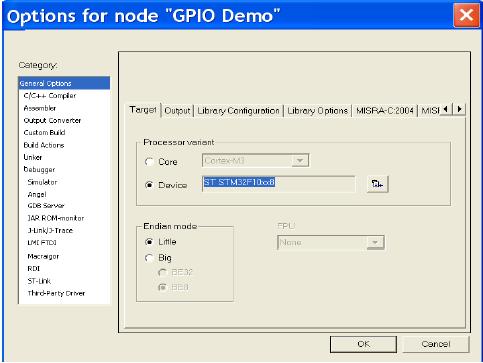Choose Little endian mode
This screenshot has height=363, width=483.
click(149, 242)
